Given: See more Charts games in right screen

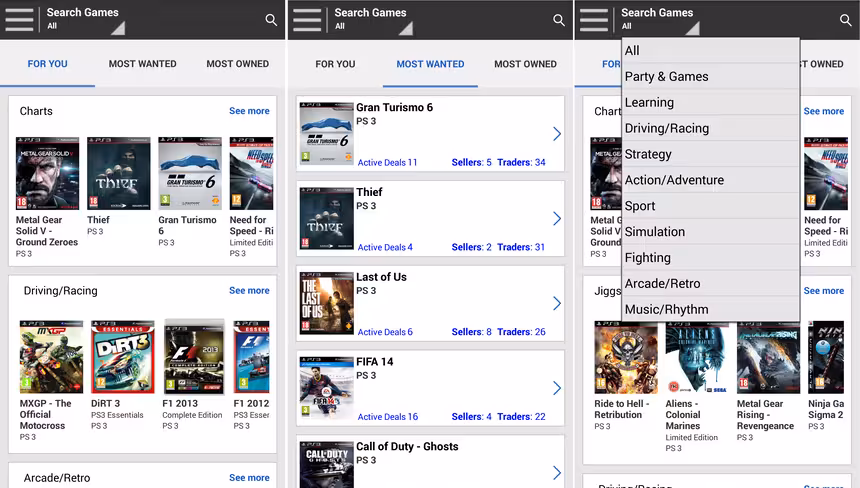Looking at the screenshot, I should click(x=824, y=111).
